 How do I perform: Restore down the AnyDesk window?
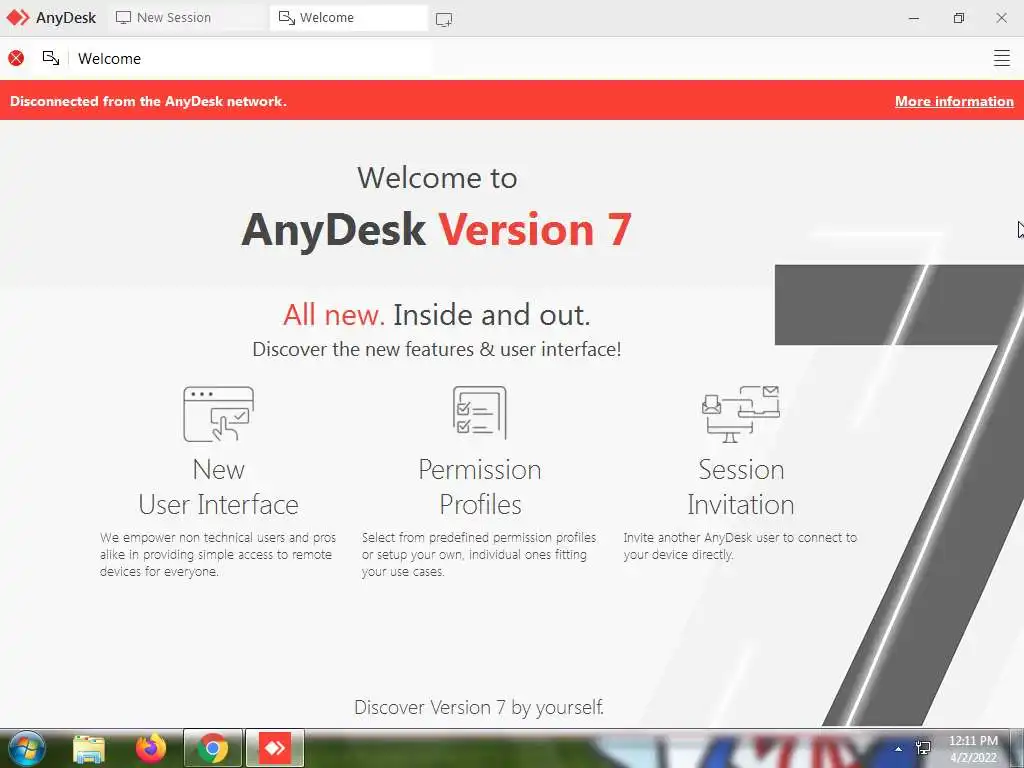click(958, 18)
